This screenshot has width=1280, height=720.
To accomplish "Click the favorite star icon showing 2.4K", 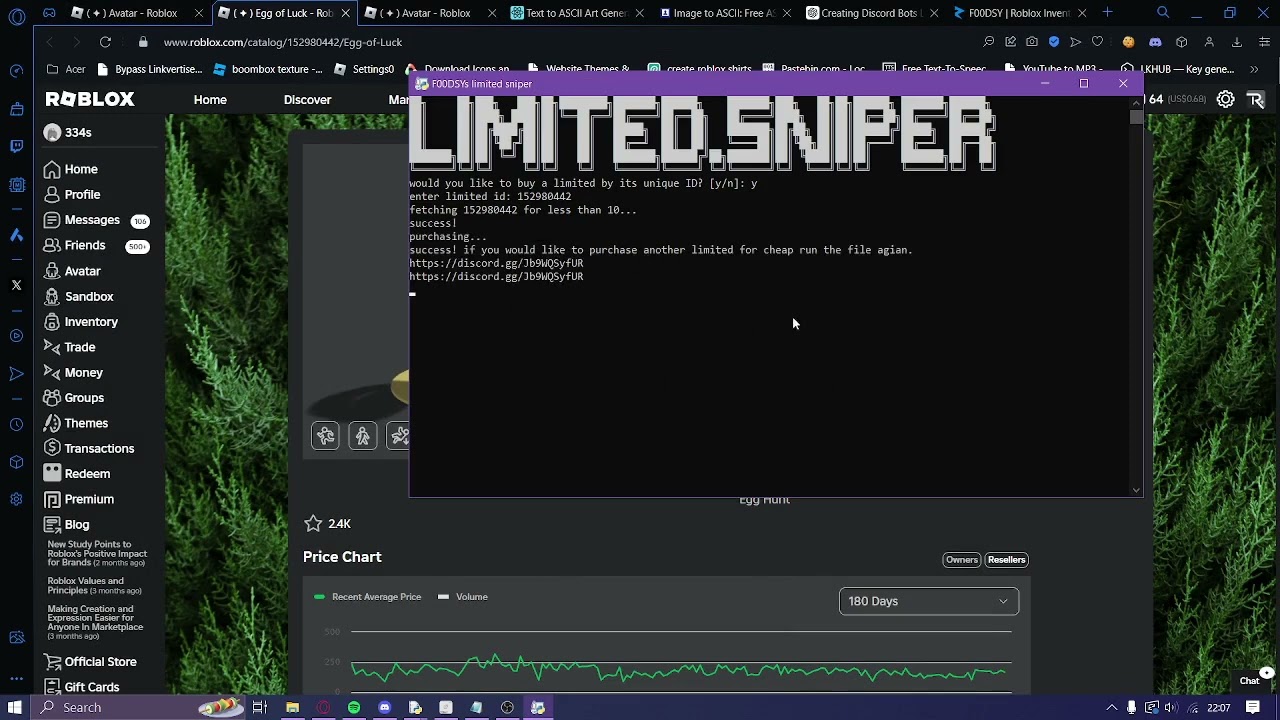I will tap(313, 524).
